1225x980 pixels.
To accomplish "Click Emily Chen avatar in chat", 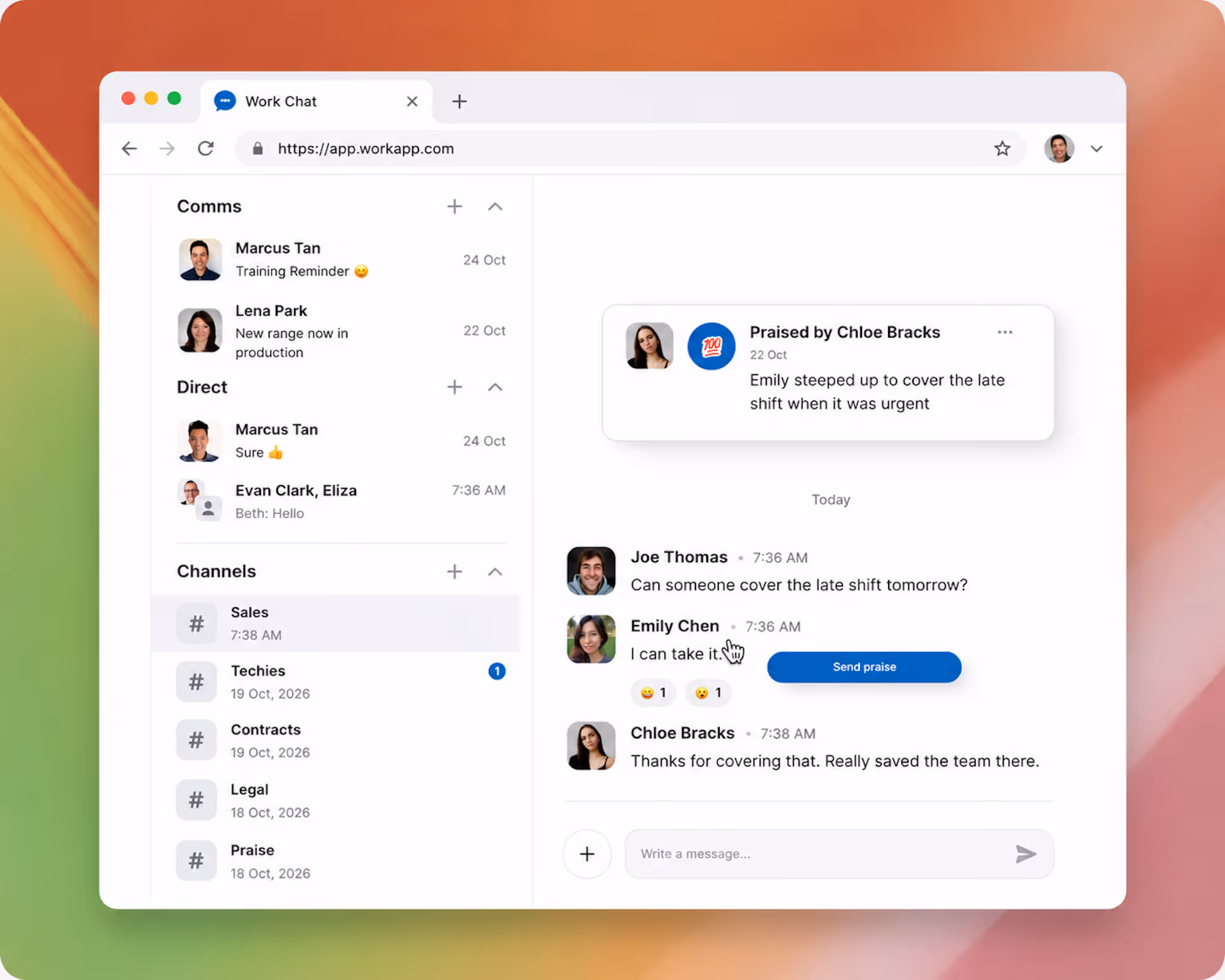I will coord(591,639).
